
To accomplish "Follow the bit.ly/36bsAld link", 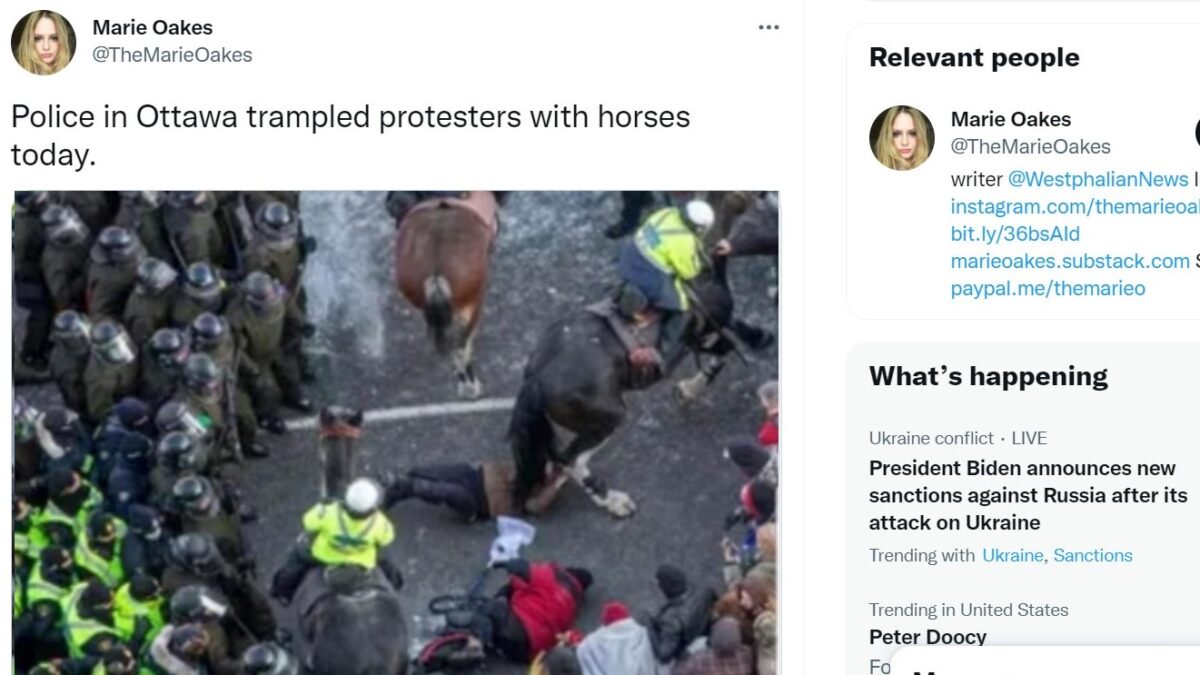I will click(1015, 234).
